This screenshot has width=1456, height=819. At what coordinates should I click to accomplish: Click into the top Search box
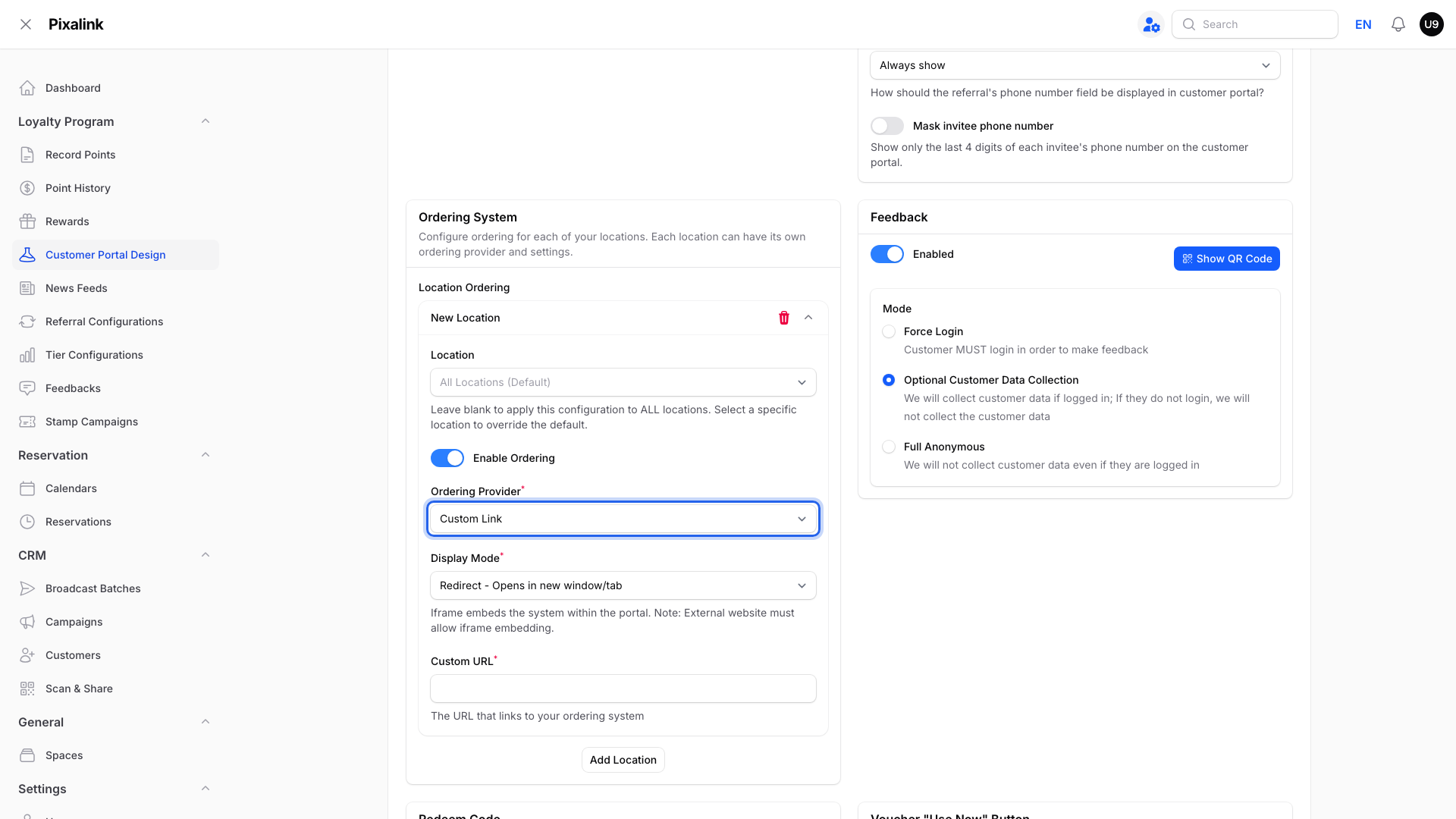click(1255, 24)
